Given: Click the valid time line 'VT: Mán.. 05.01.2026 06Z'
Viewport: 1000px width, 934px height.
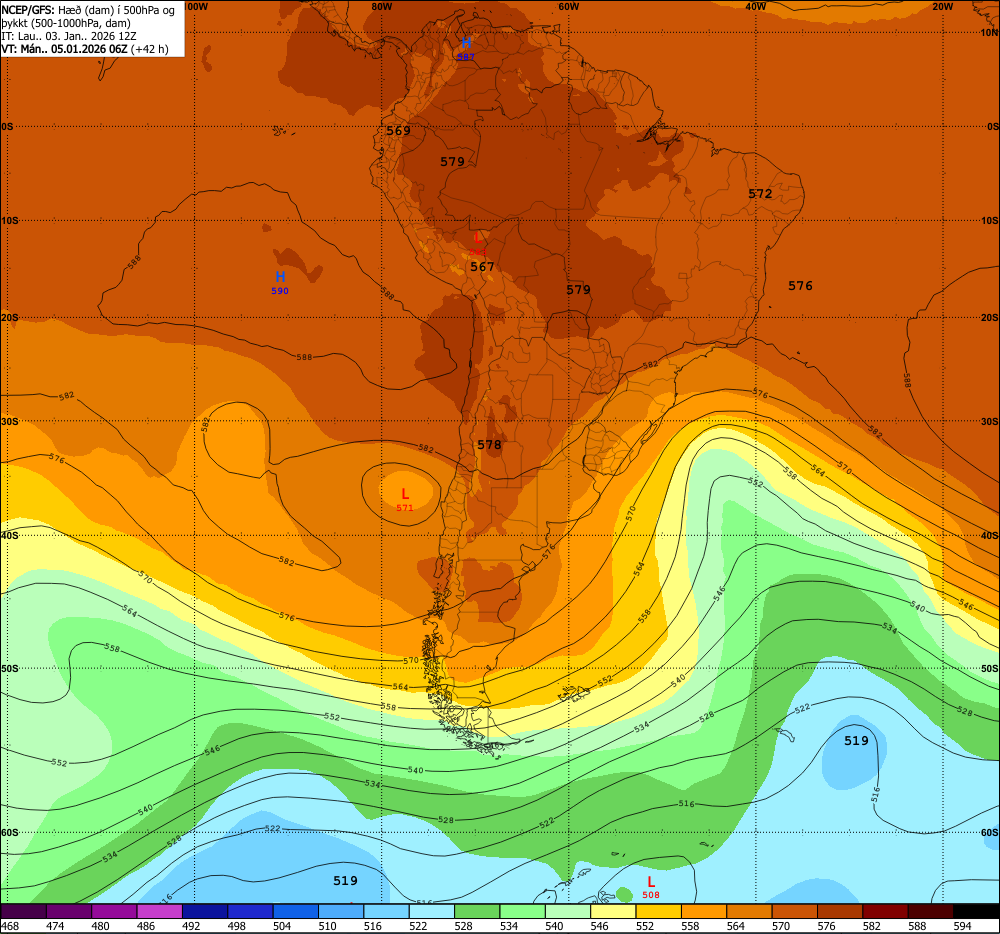Looking at the screenshot, I should coord(64,49).
